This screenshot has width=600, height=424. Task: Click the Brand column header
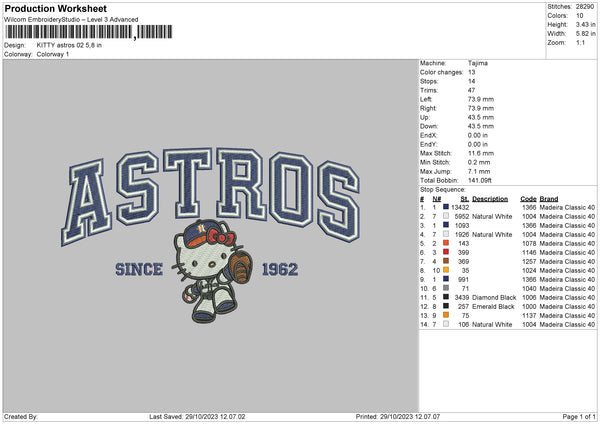549,199
